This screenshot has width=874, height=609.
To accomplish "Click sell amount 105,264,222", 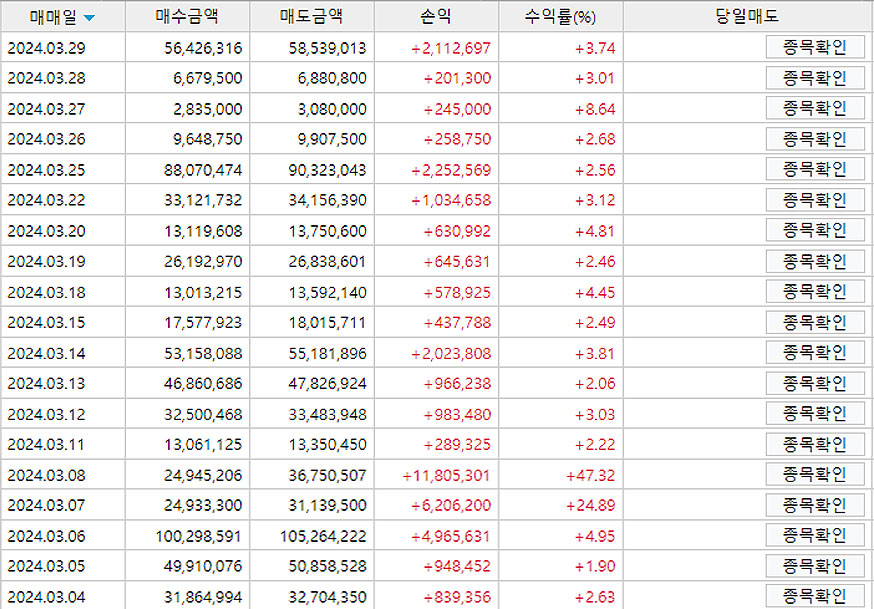I will click(323, 536).
